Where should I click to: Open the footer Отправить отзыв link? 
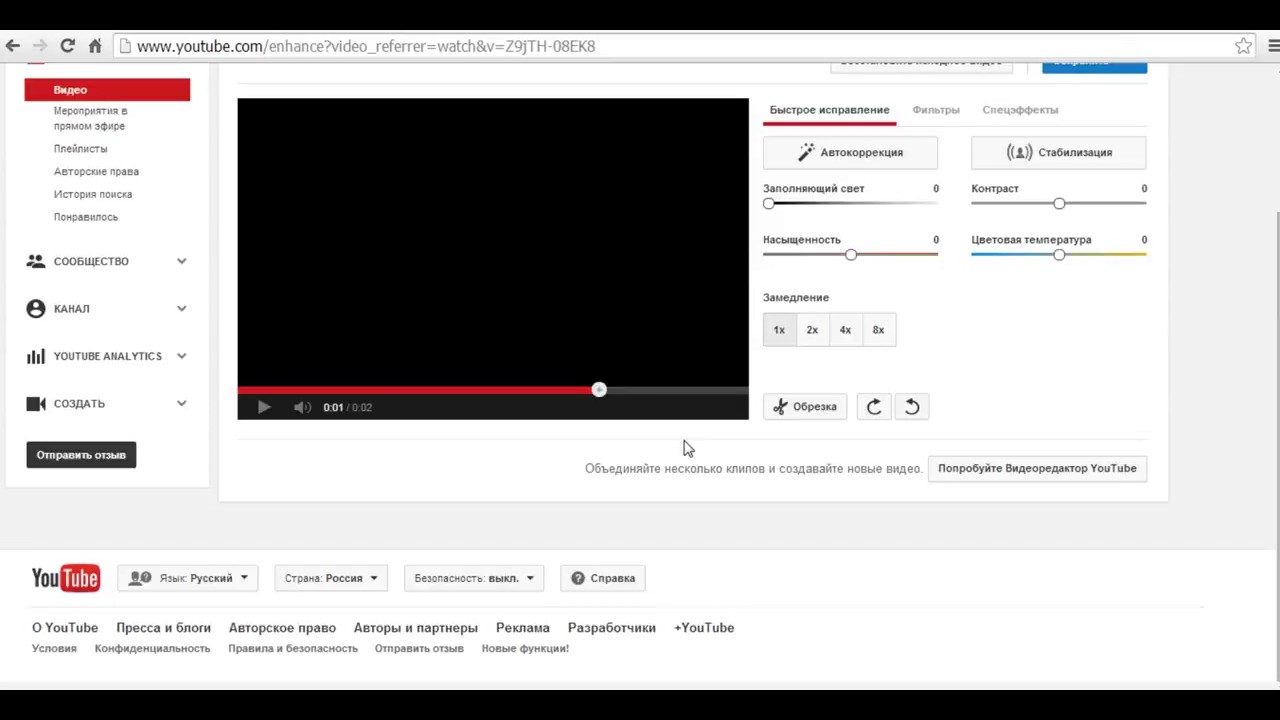pyautogui.click(x=419, y=649)
